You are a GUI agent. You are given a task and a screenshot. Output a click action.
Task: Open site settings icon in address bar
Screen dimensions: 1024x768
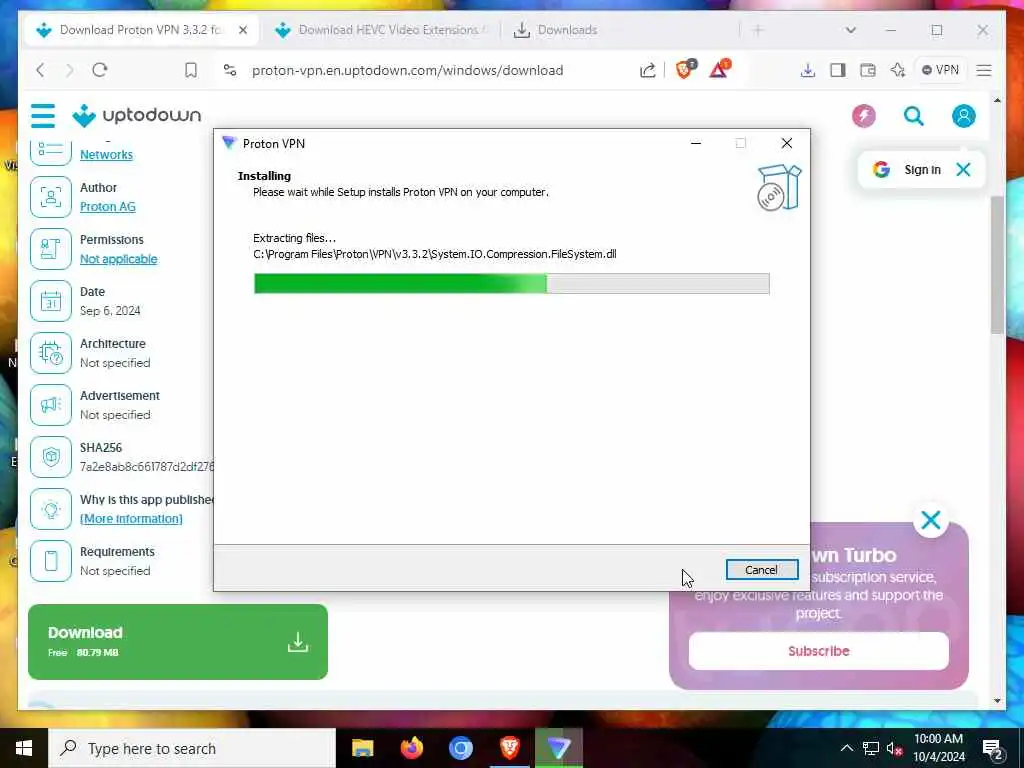coord(230,70)
